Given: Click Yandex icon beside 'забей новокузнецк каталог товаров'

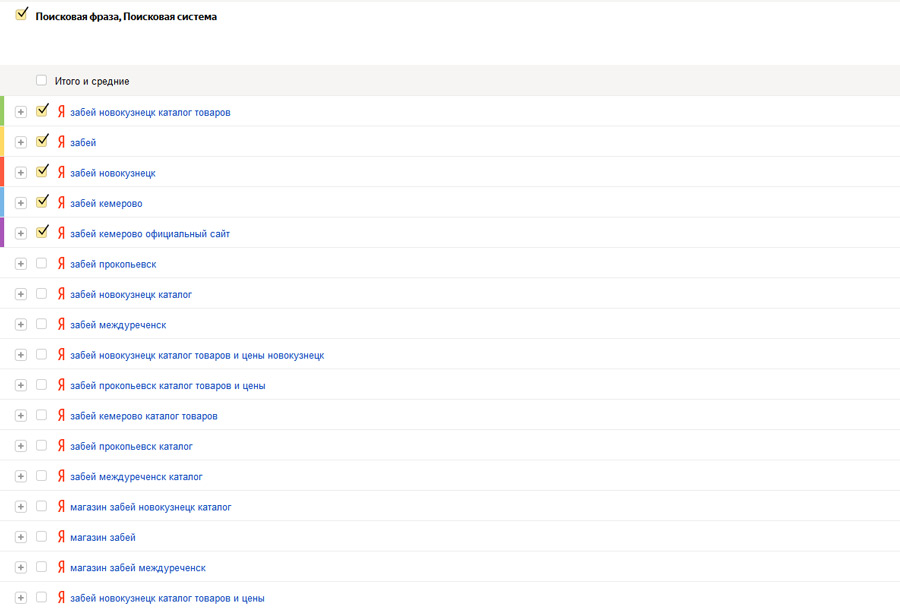Looking at the screenshot, I should coord(61,112).
